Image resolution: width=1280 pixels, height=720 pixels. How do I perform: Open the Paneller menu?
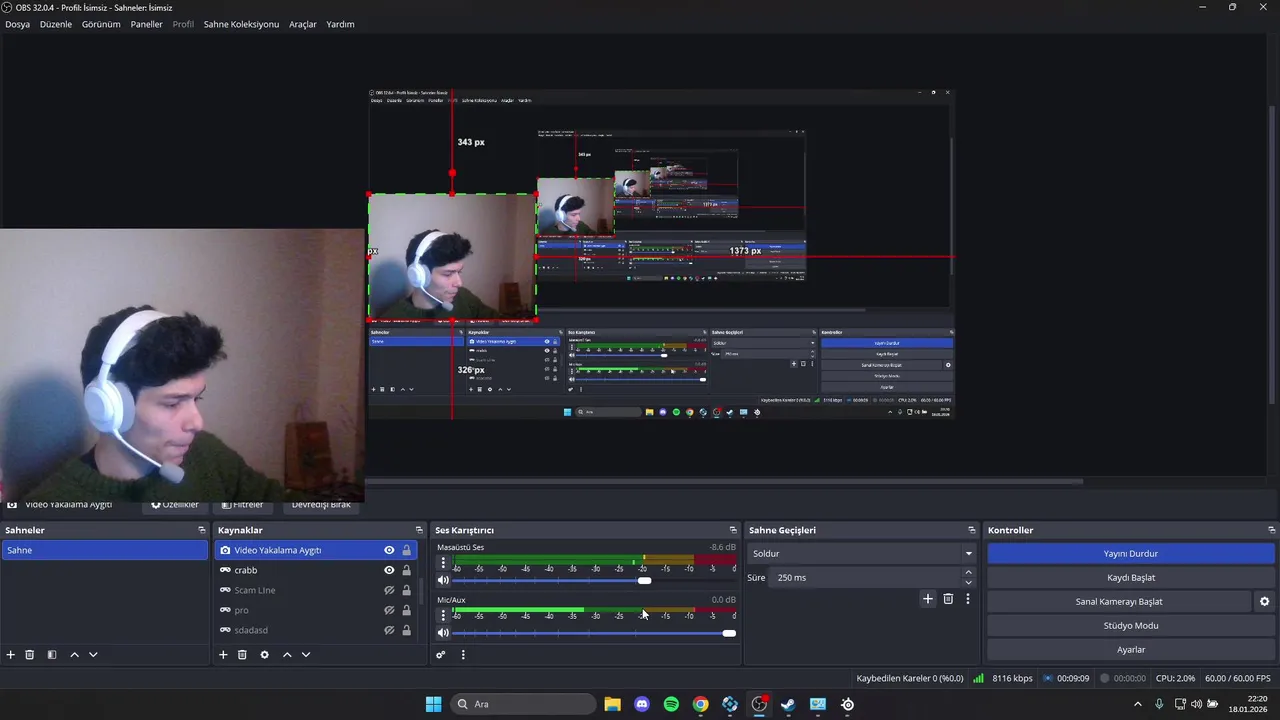click(146, 24)
